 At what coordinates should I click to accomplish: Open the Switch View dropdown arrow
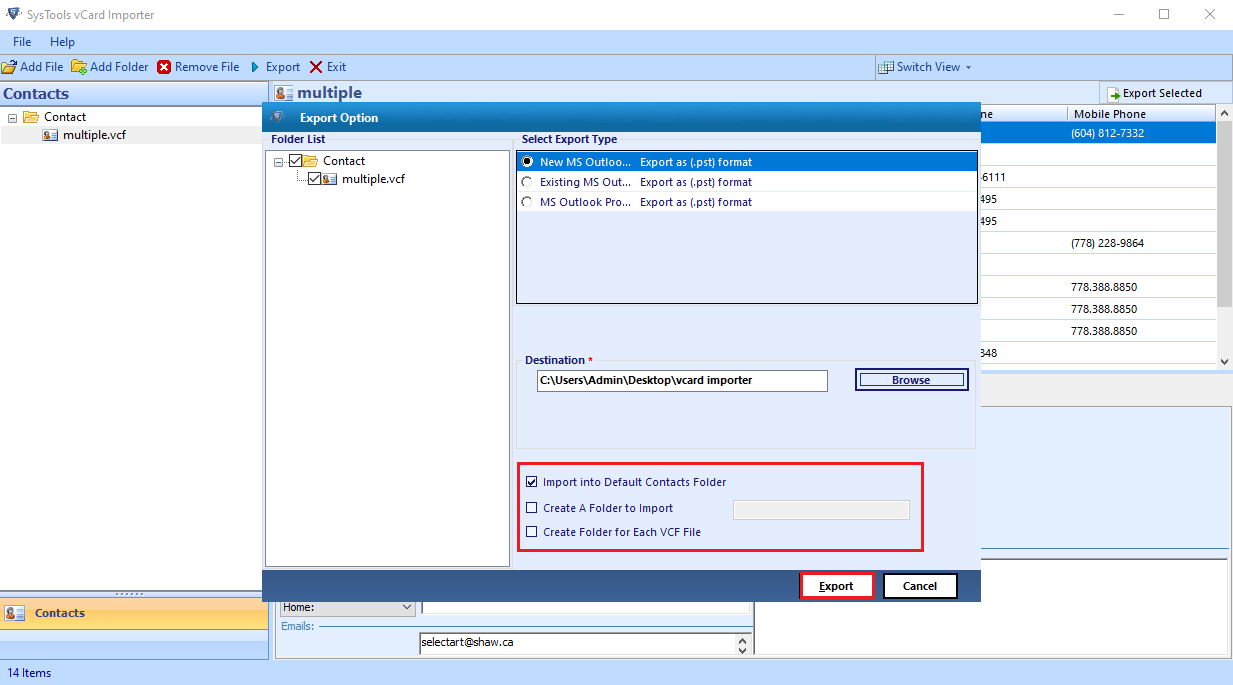[x=968, y=67]
